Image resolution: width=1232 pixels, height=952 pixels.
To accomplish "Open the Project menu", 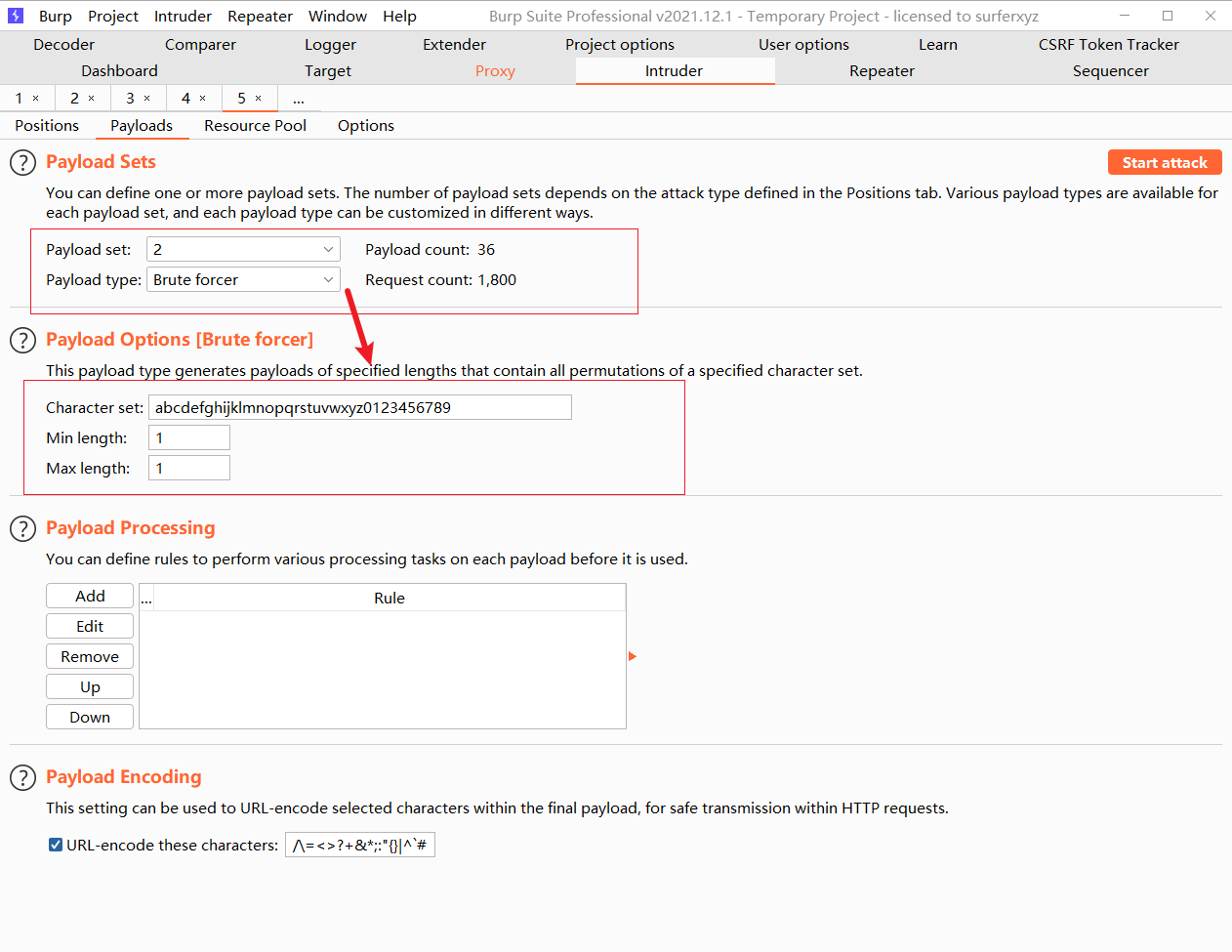I will (113, 17).
